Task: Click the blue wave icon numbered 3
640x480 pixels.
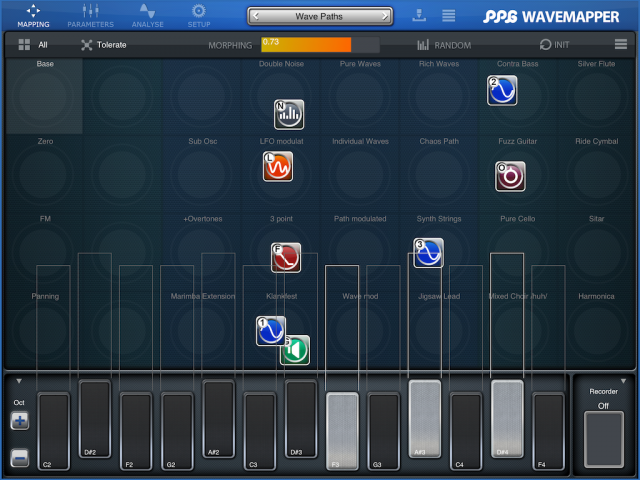Action: coord(428,253)
